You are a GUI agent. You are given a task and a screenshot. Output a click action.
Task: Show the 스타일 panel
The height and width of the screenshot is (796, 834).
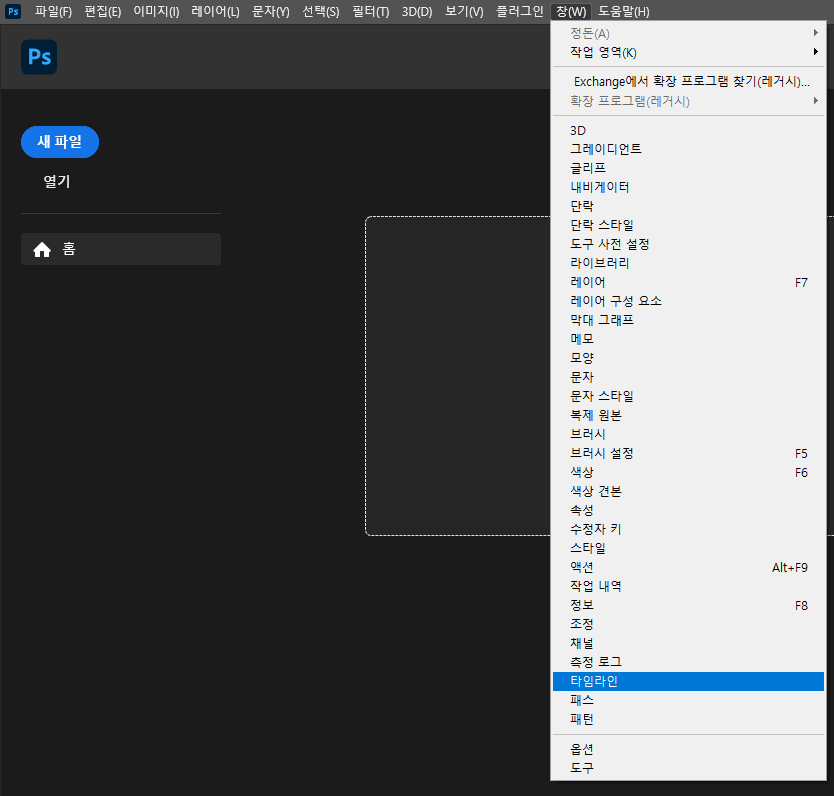point(688,548)
